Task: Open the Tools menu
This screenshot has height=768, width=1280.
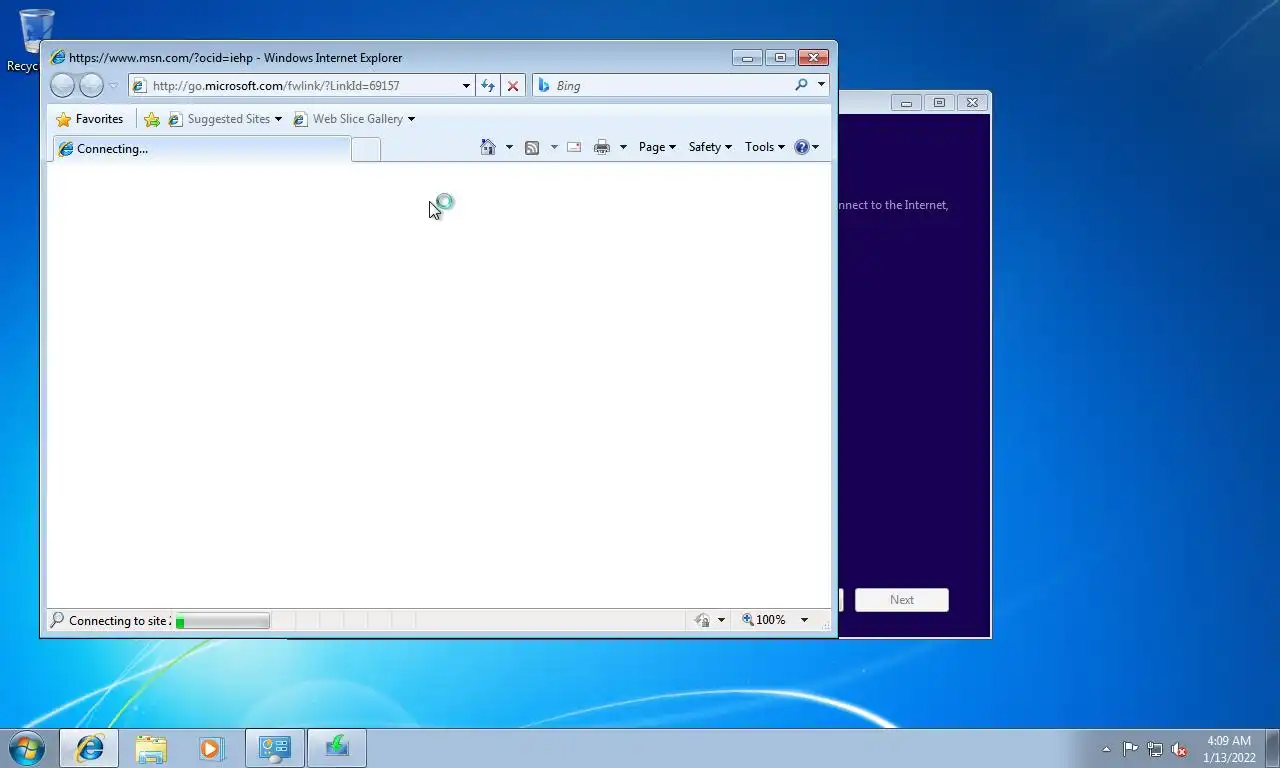Action: click(x=765, y=147)
